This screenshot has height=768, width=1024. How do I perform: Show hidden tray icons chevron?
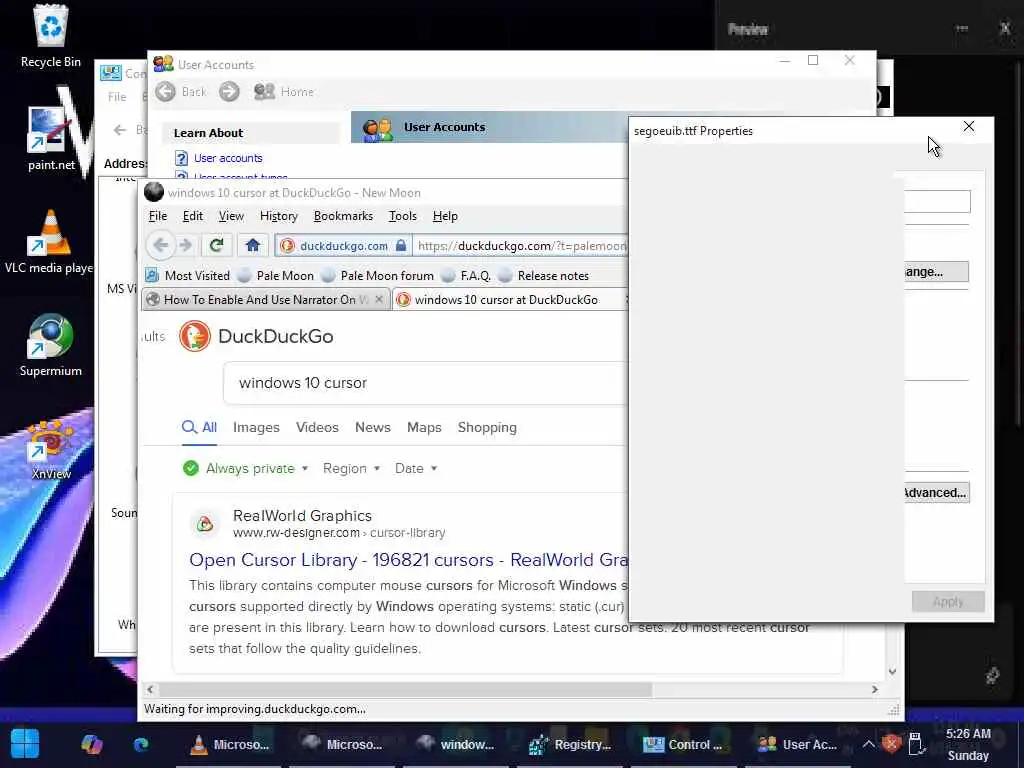[868, 744]
